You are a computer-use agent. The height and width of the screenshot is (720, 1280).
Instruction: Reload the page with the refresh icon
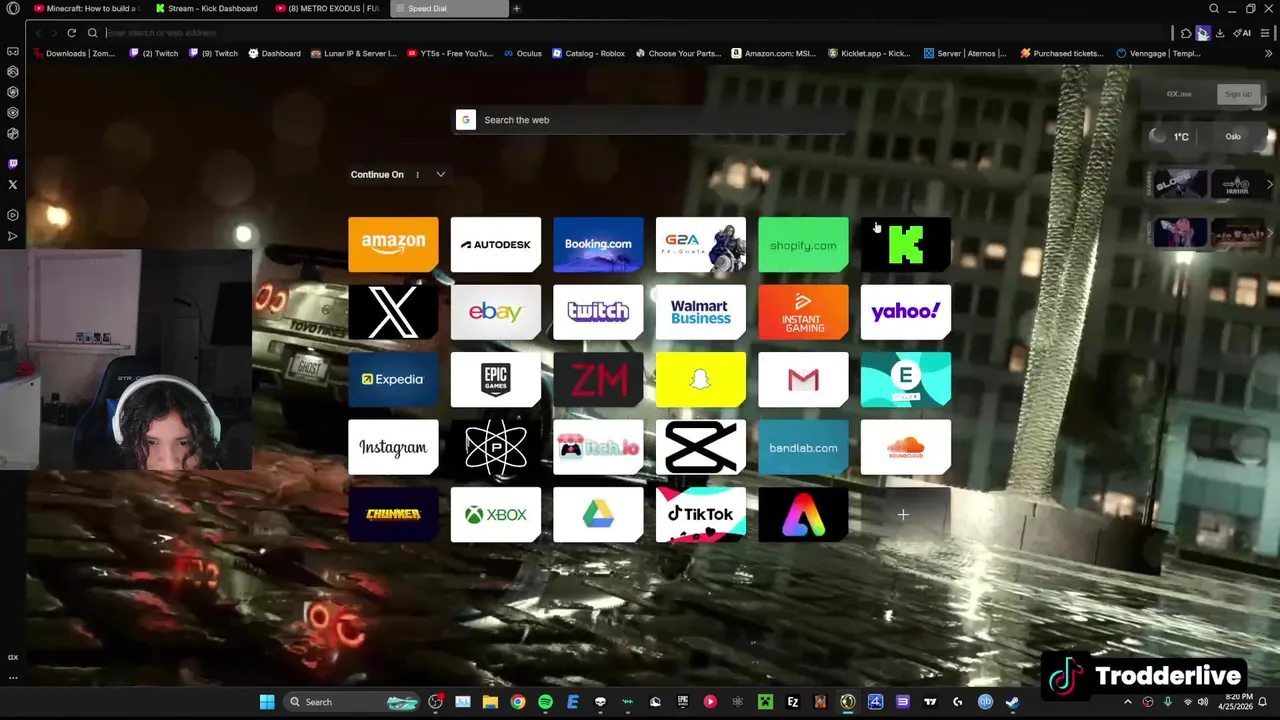[71, 33]
